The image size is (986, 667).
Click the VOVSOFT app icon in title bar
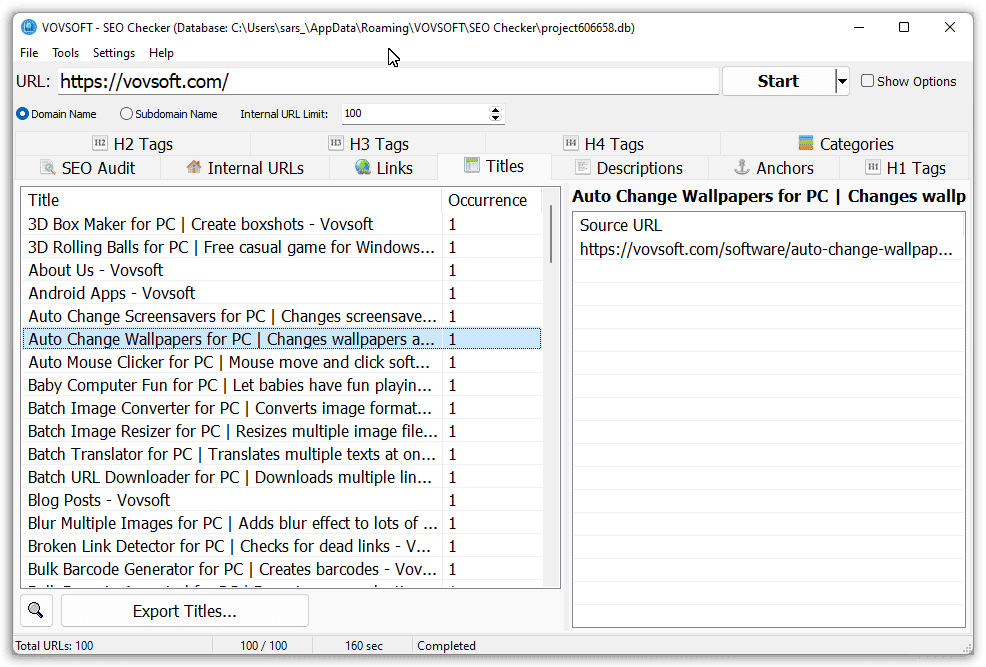28,28
